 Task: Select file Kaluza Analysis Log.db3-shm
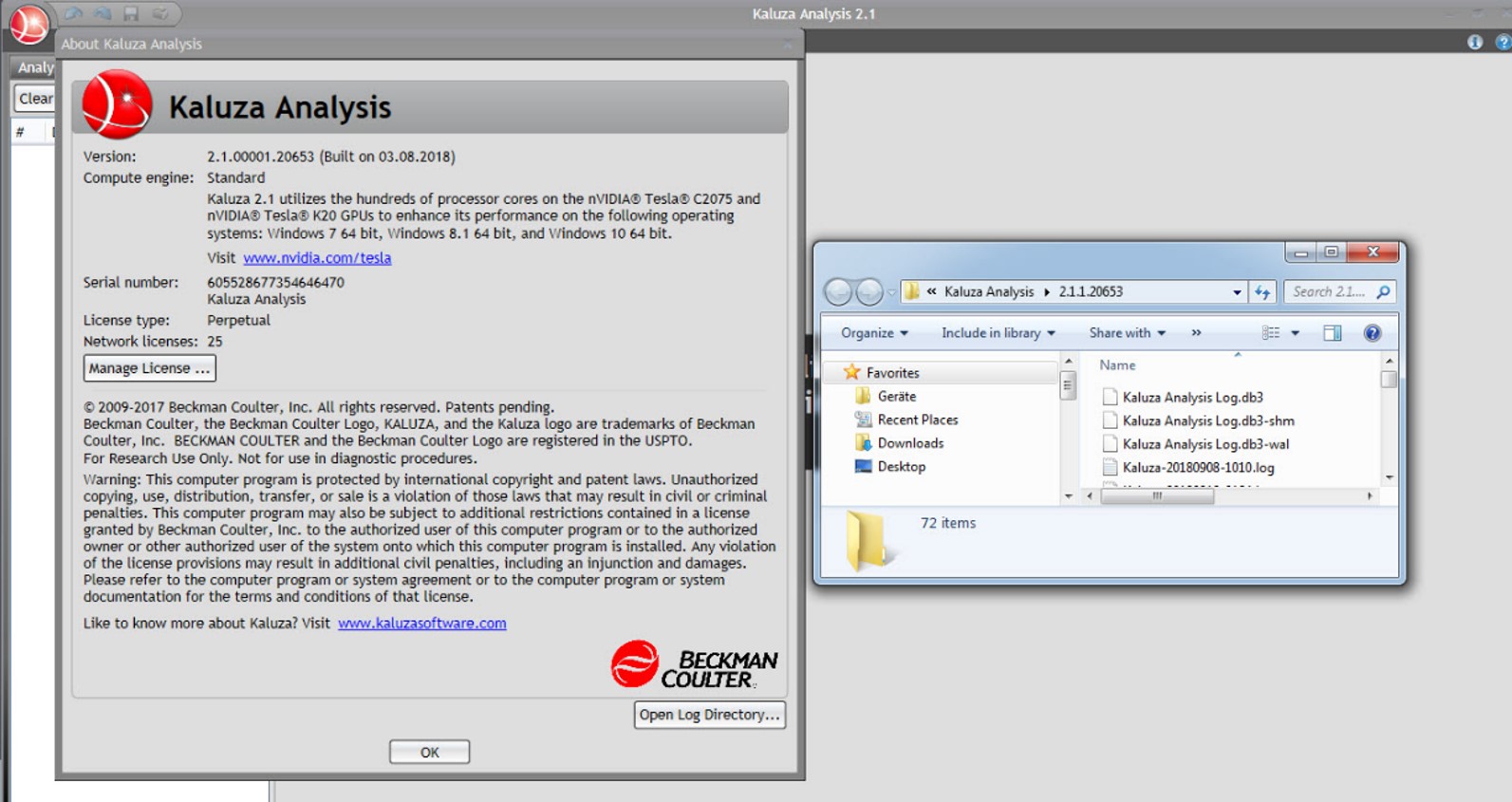[x=1208, y=420]
